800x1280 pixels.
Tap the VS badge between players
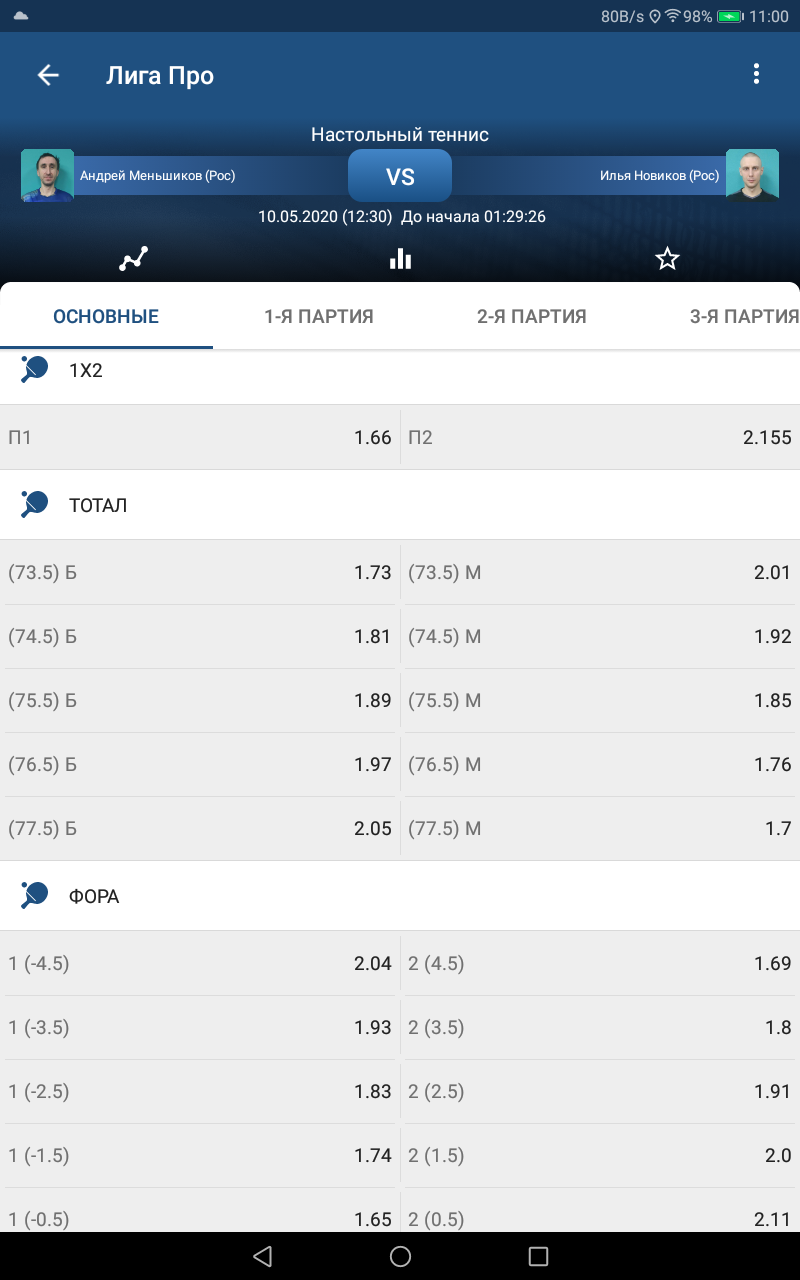400,176
